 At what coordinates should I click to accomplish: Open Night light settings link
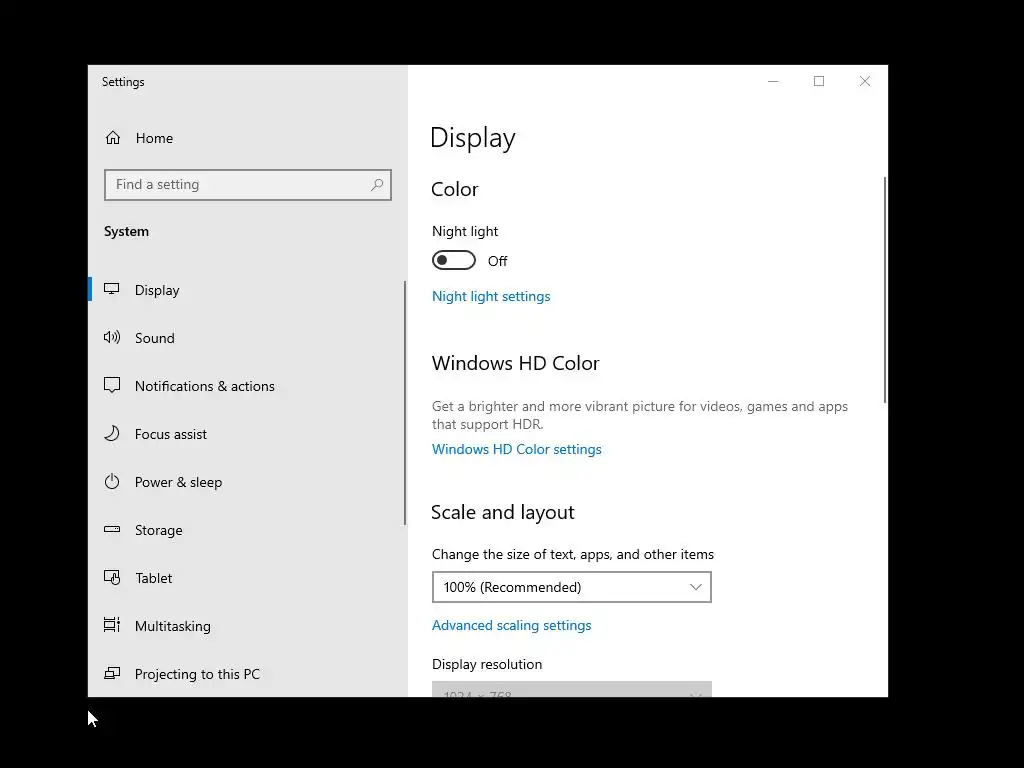[491, 296]
